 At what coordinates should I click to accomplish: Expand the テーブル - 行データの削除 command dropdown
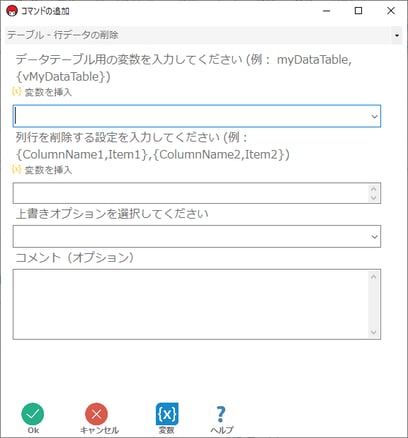tap(397, 35)
